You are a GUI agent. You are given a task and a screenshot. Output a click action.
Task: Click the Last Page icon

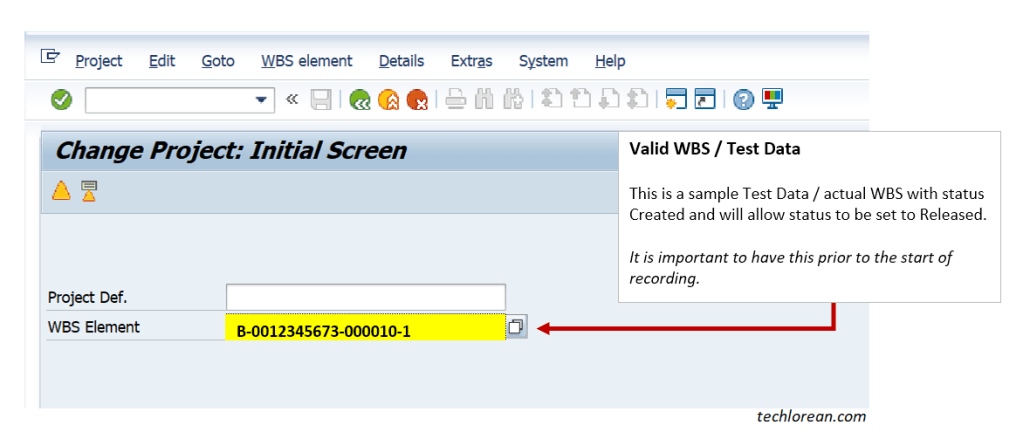click(637, 99)
